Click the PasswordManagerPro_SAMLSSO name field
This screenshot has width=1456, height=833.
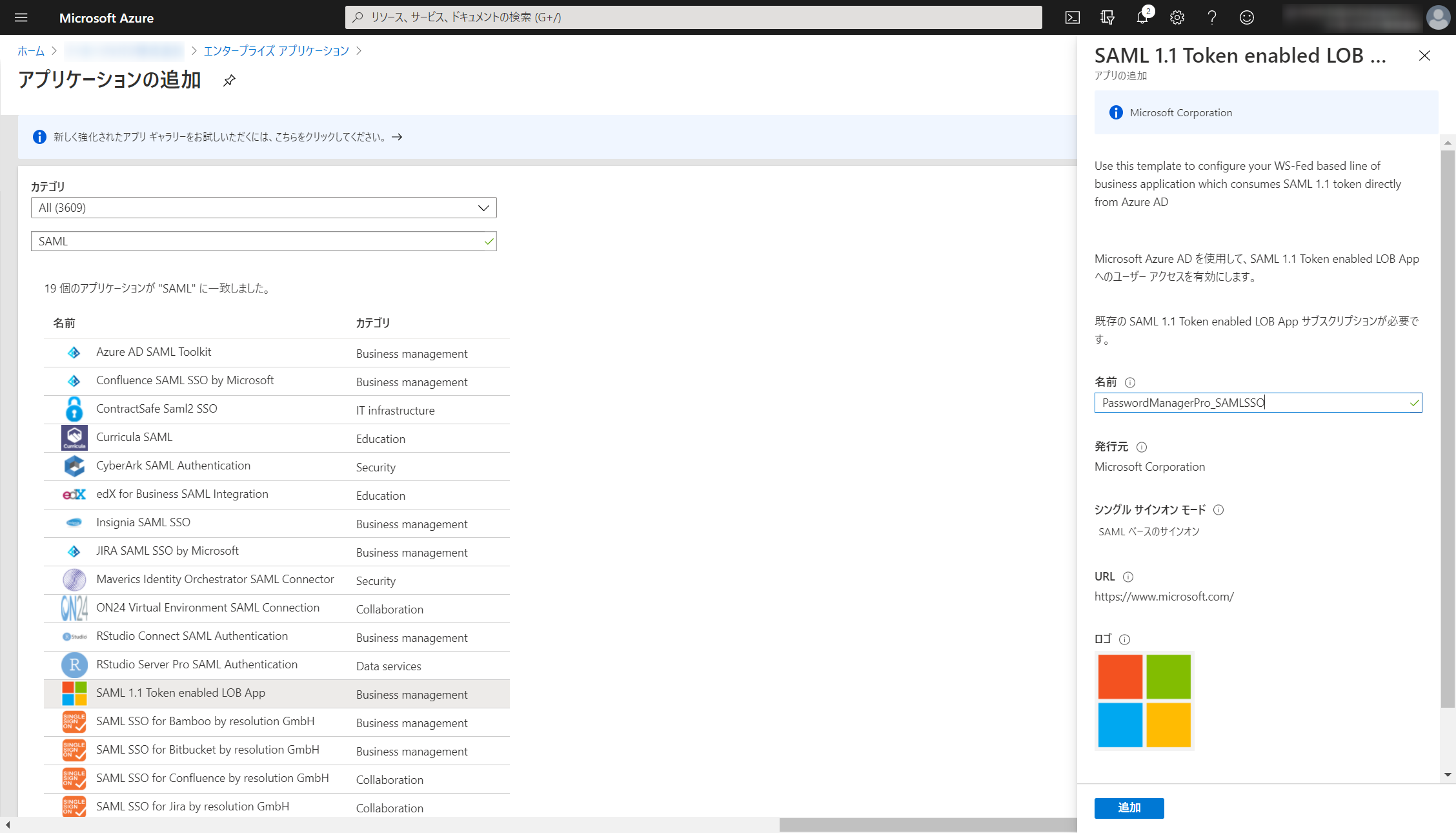(1252, 403)
